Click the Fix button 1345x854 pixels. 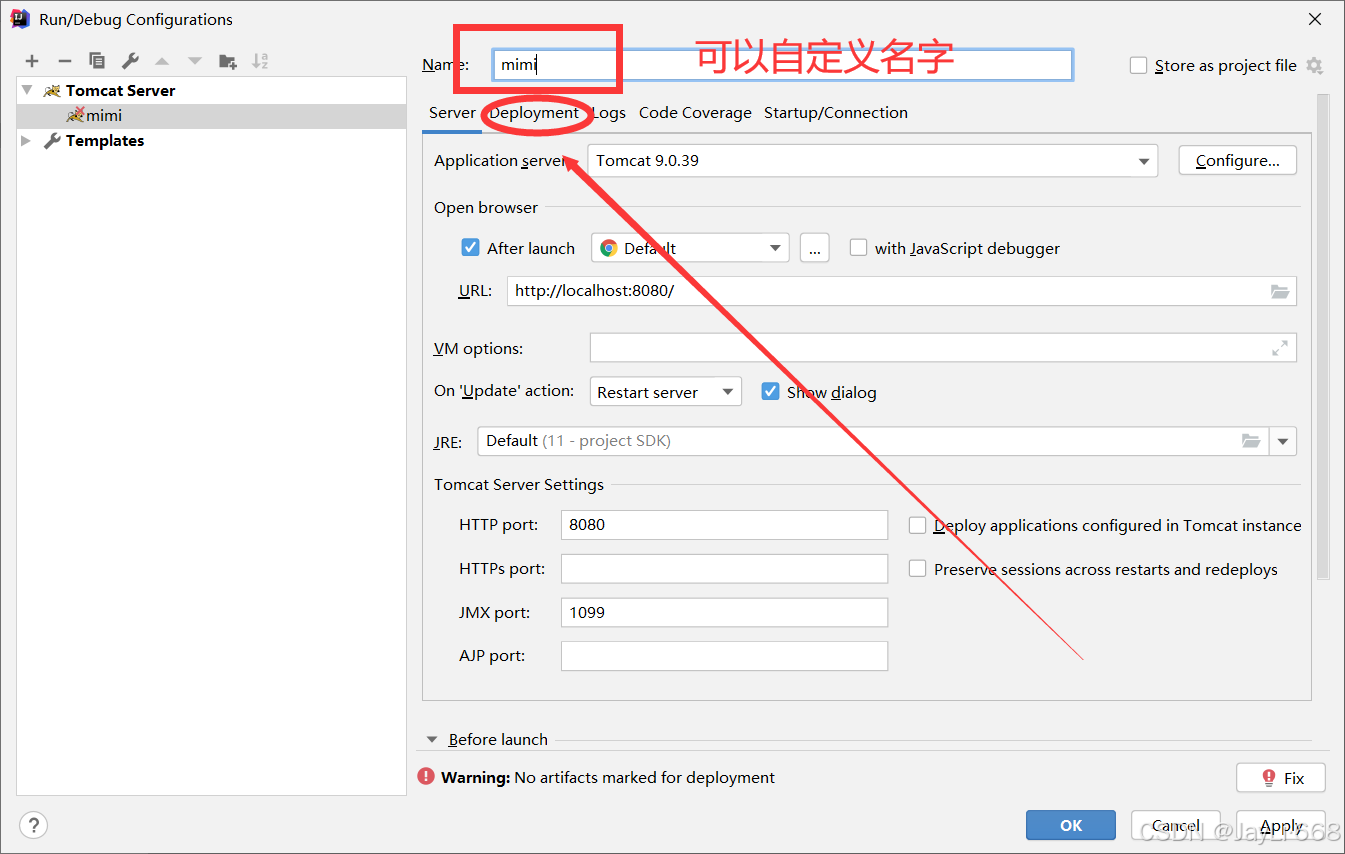(x=1281, y=777)
